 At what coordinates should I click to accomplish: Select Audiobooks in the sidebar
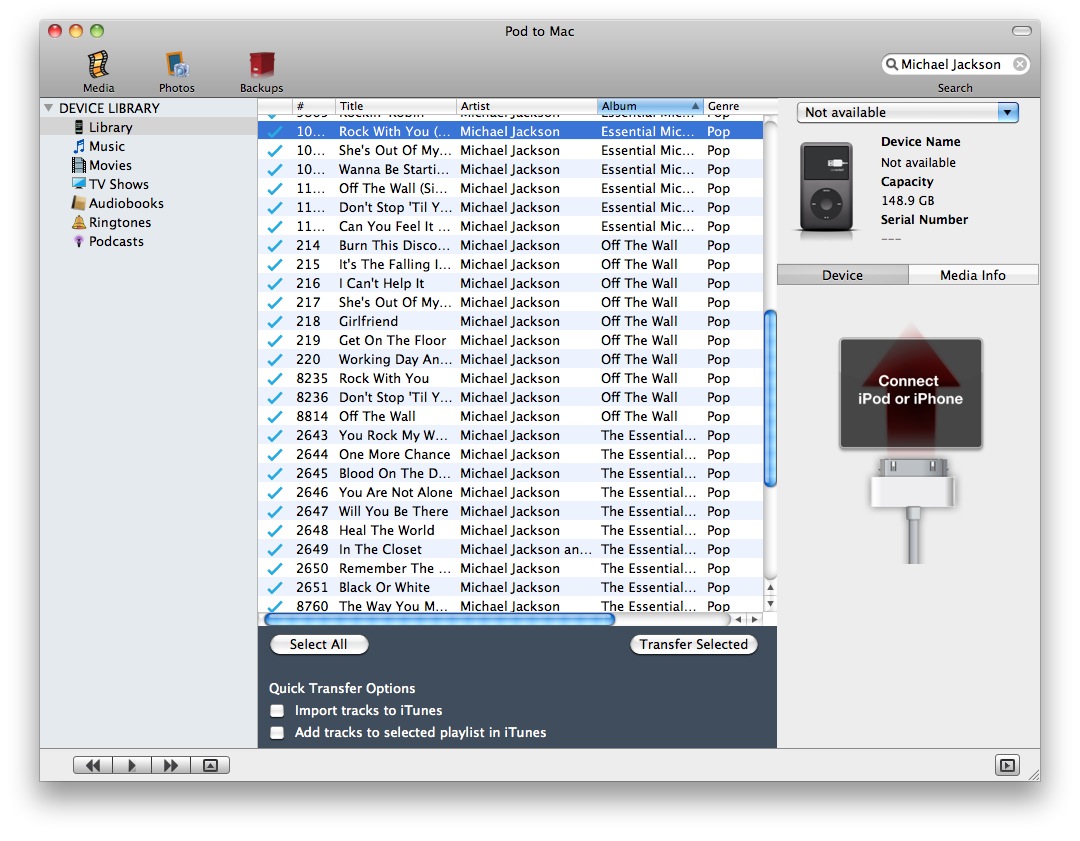[125, 203]
